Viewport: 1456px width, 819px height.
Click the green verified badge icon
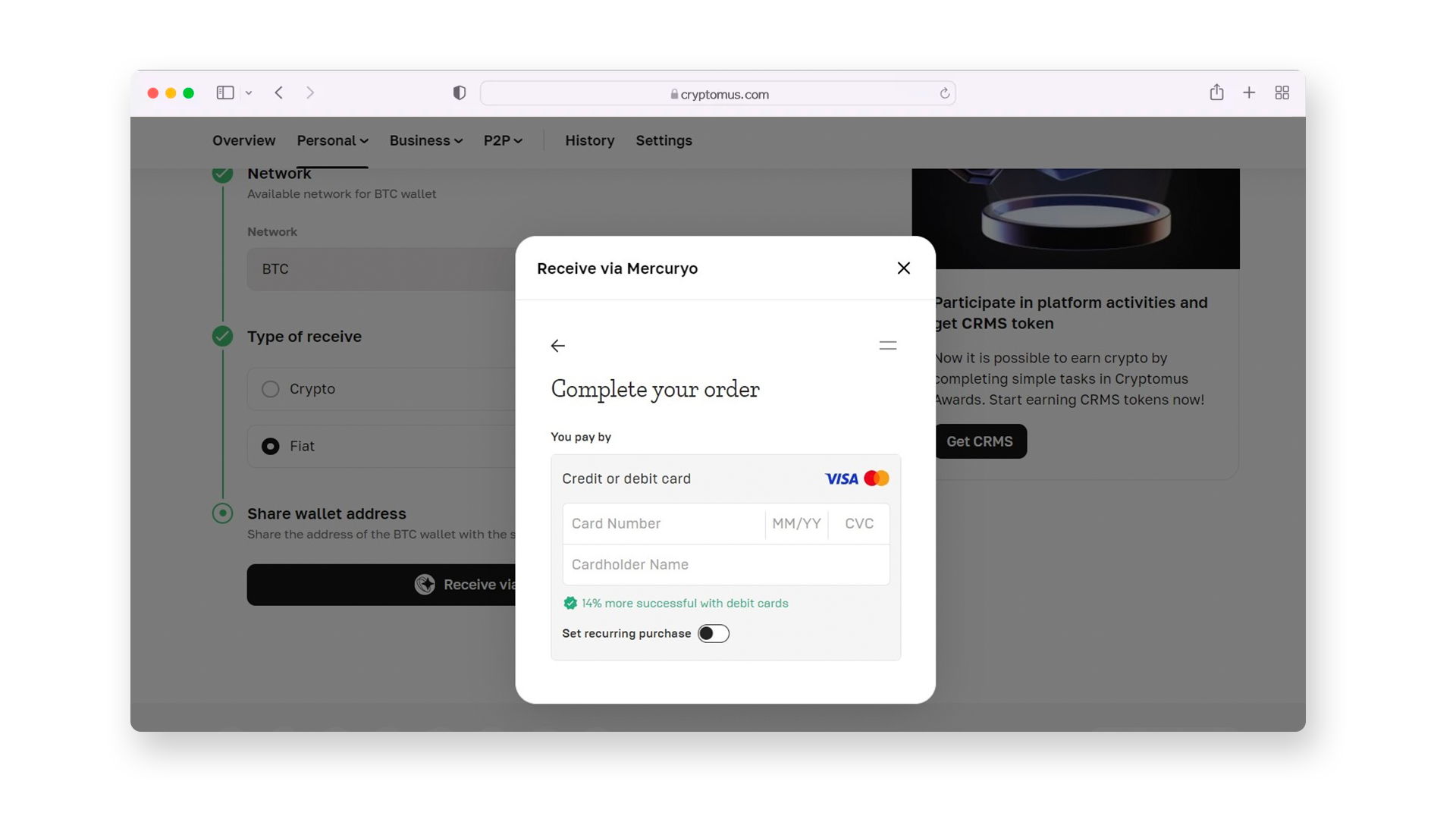pyautogui.click(x=570, y=603)
